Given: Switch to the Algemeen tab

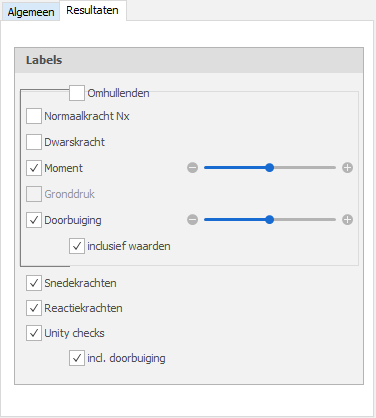Looking at the screenshot, I should pos(31,12).
